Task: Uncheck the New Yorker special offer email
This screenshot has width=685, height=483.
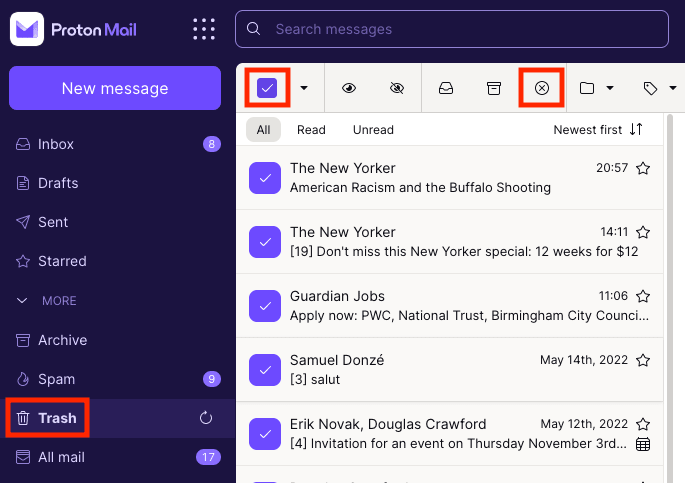Action: pos(265,242)
